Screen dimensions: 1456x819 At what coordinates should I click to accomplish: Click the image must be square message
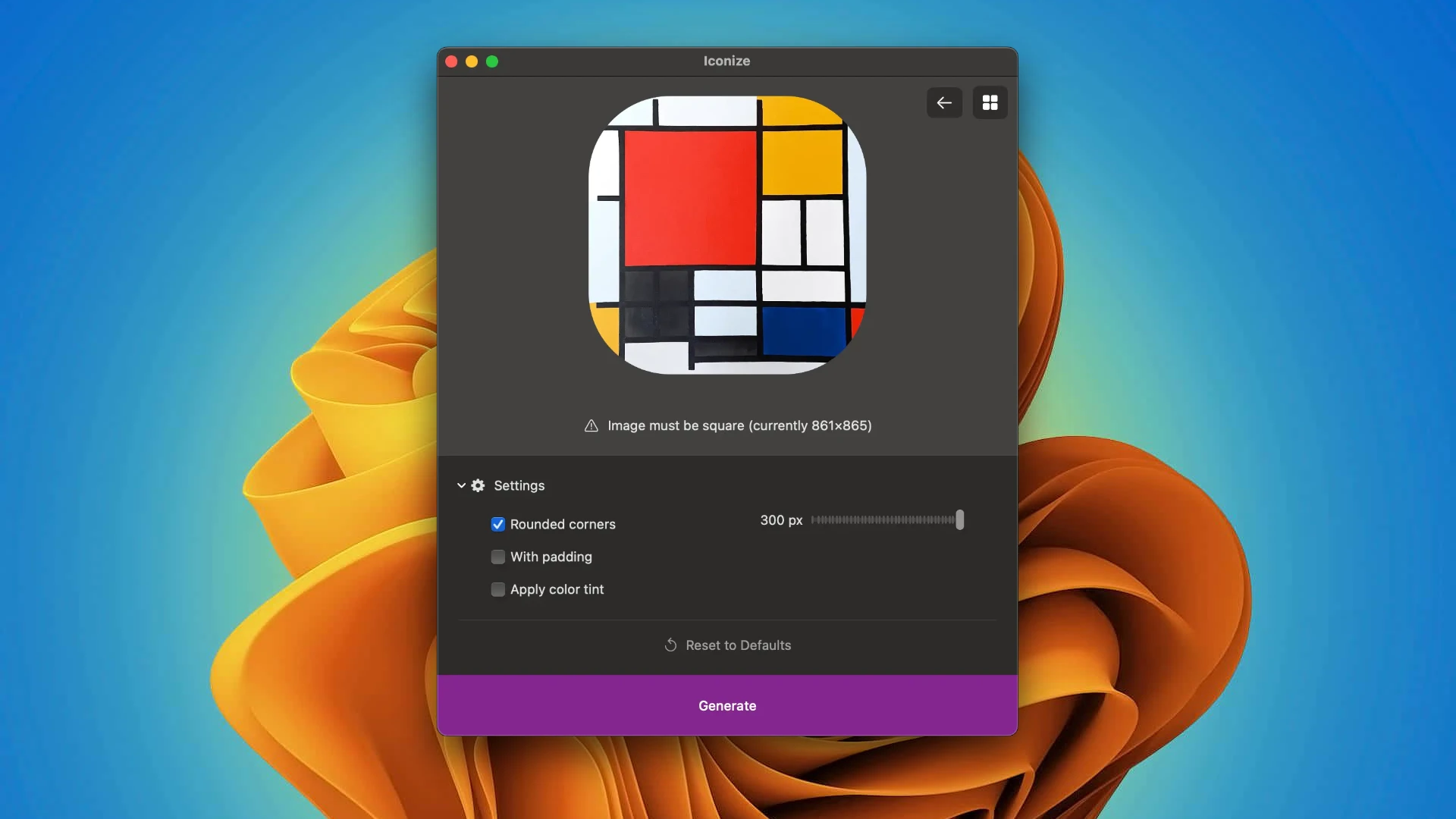[x=739, y=425]
